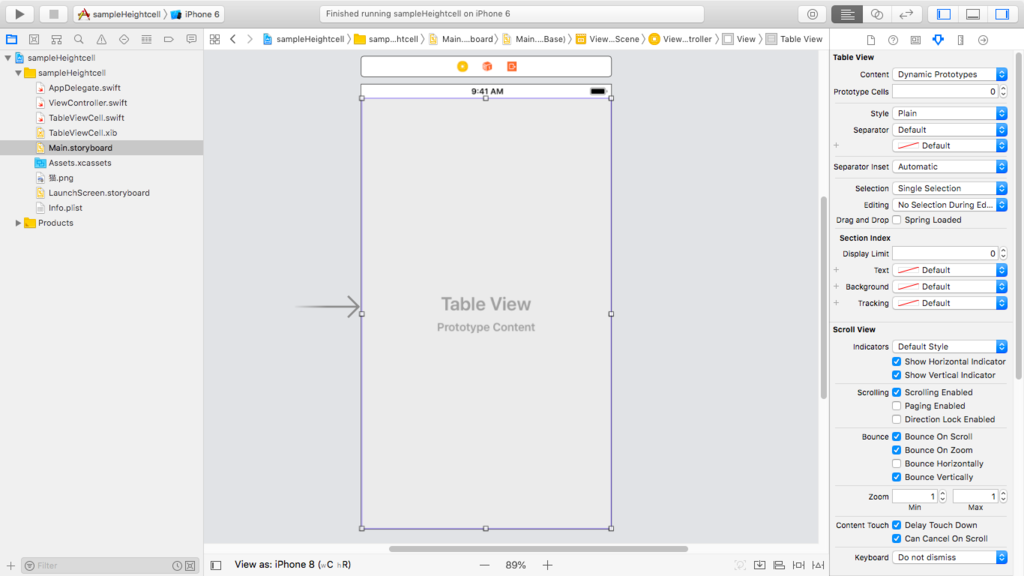Show the Version editor
Image resolution: width=1024 pixels, height=576 pixels.
coord(906,14)
